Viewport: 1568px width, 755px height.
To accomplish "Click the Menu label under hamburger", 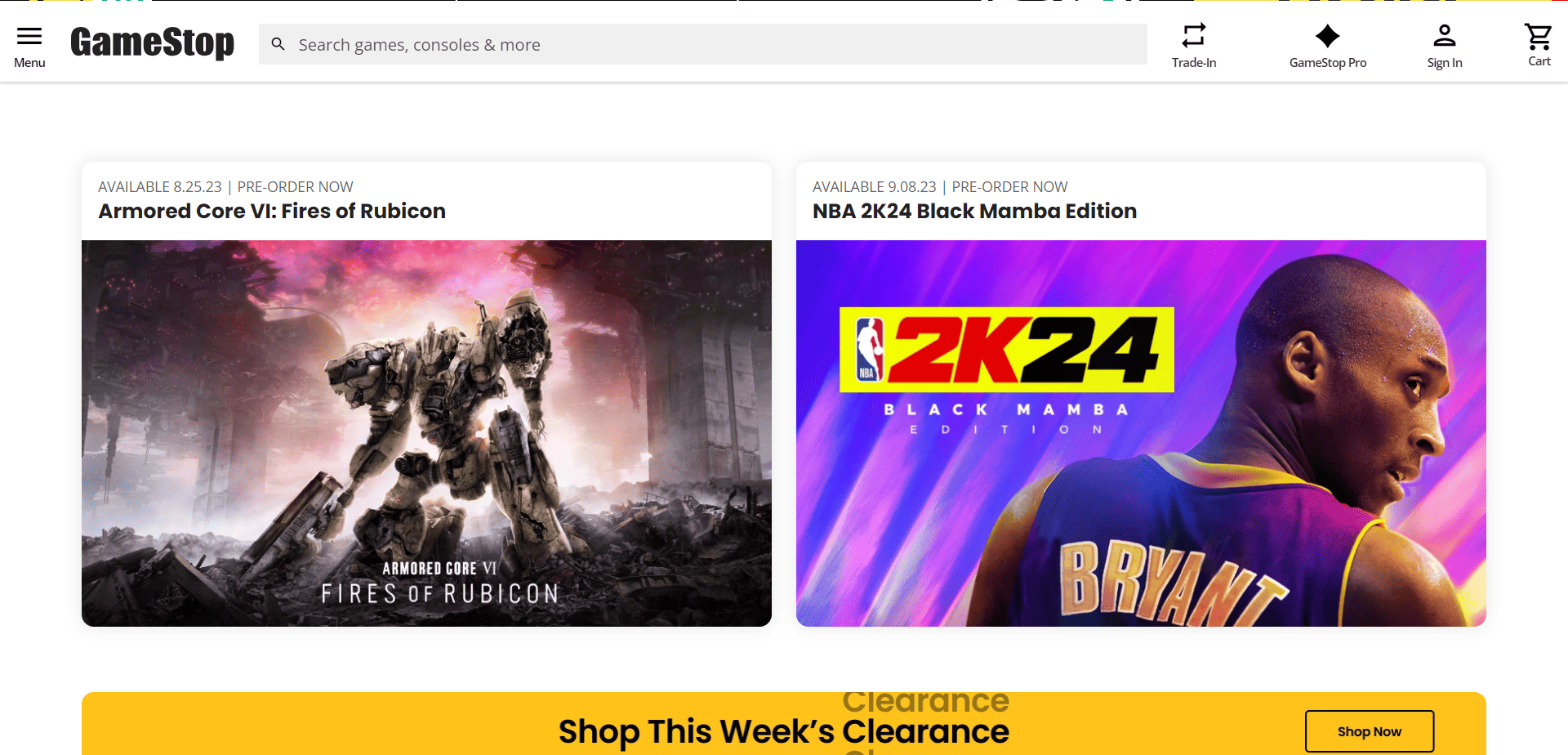I will (29, 63).
